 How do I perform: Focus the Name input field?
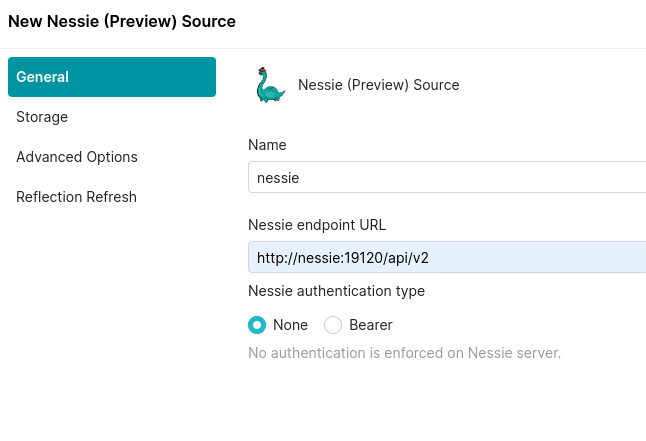(447, 177)
